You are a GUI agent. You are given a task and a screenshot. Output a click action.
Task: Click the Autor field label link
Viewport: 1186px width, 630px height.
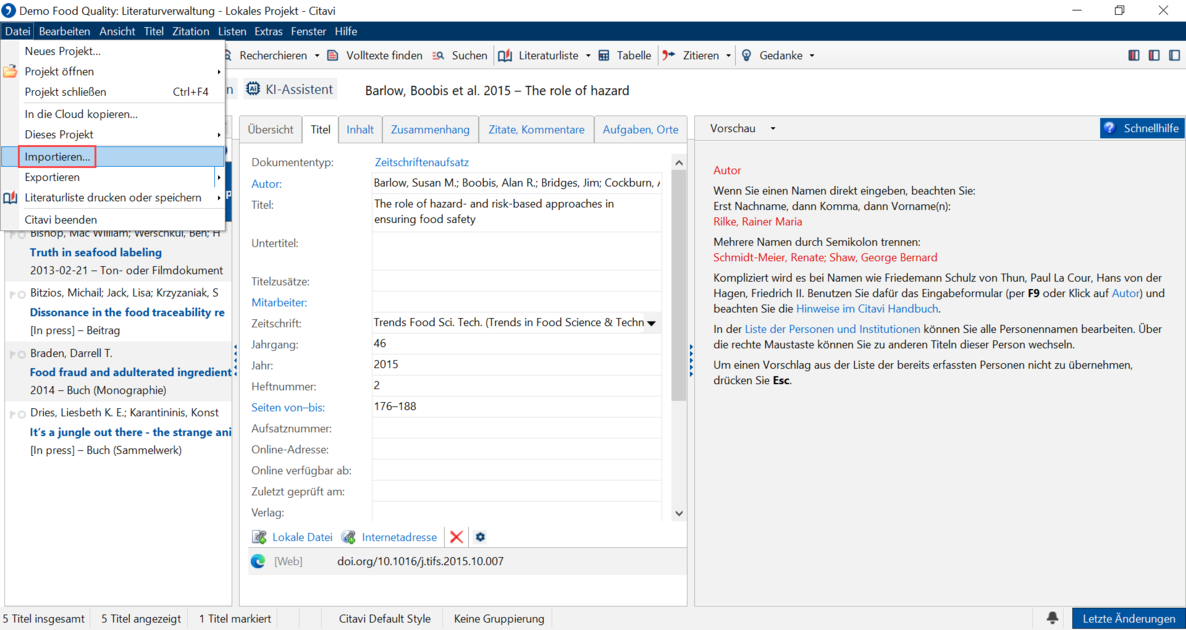tap(266, 184)
